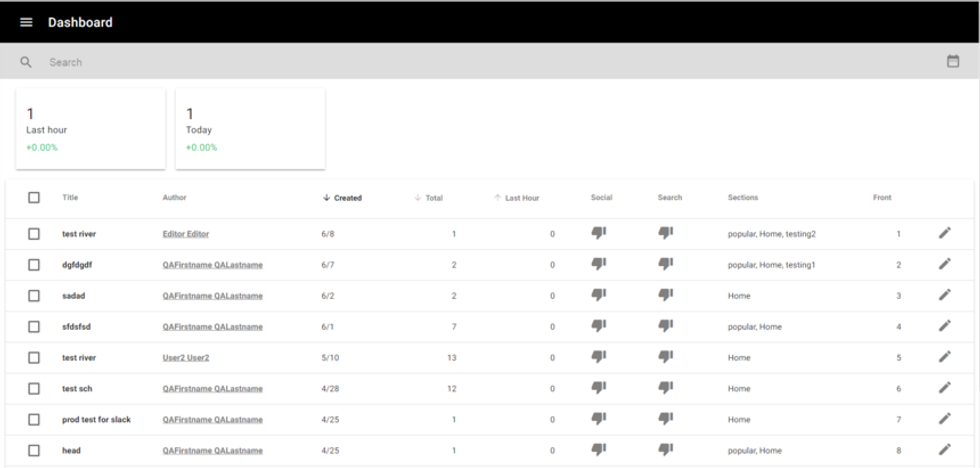Image resolution: width=980 pixels, height=468 pixels.
Task: Click Search thumbs-down for test sch row
Action: click(665, 388)
